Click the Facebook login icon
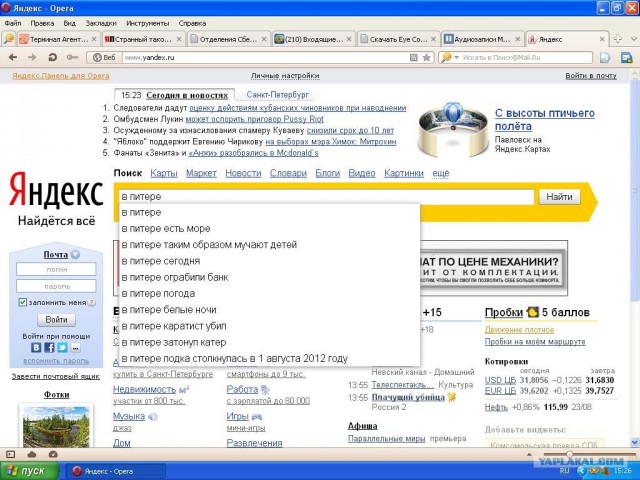Screen dimensions: 640x480 click(x=49, y=348)
